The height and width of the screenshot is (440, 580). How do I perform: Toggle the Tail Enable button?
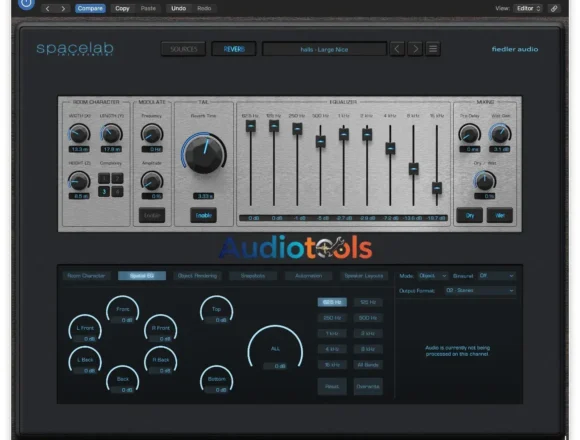pos(203,215)
